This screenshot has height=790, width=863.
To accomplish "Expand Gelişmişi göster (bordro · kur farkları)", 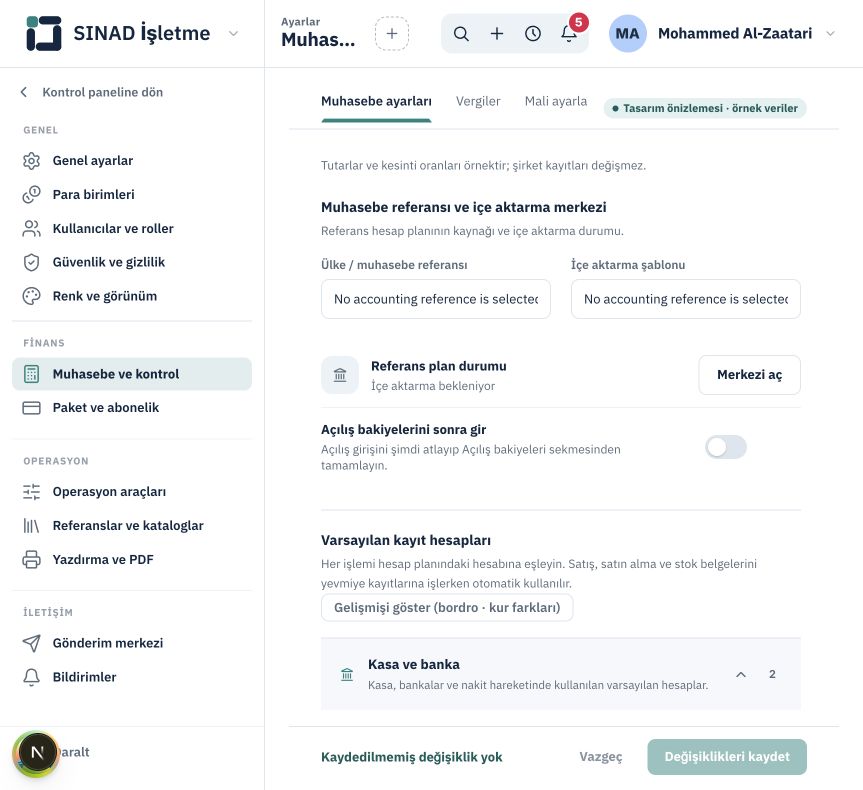I will tap(447, 607).
